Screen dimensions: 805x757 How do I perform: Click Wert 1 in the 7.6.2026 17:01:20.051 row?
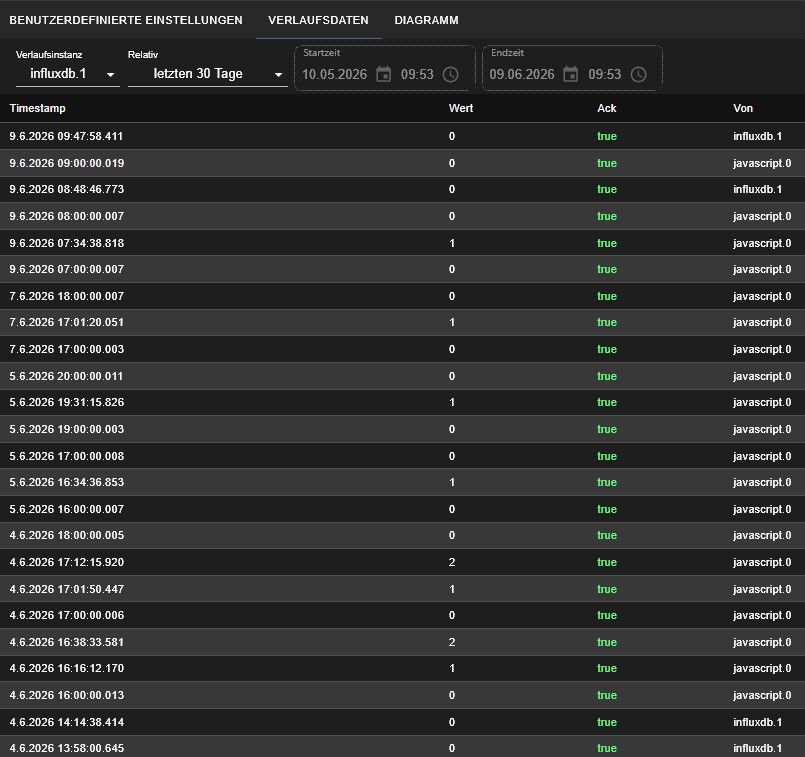click(452, 322)
